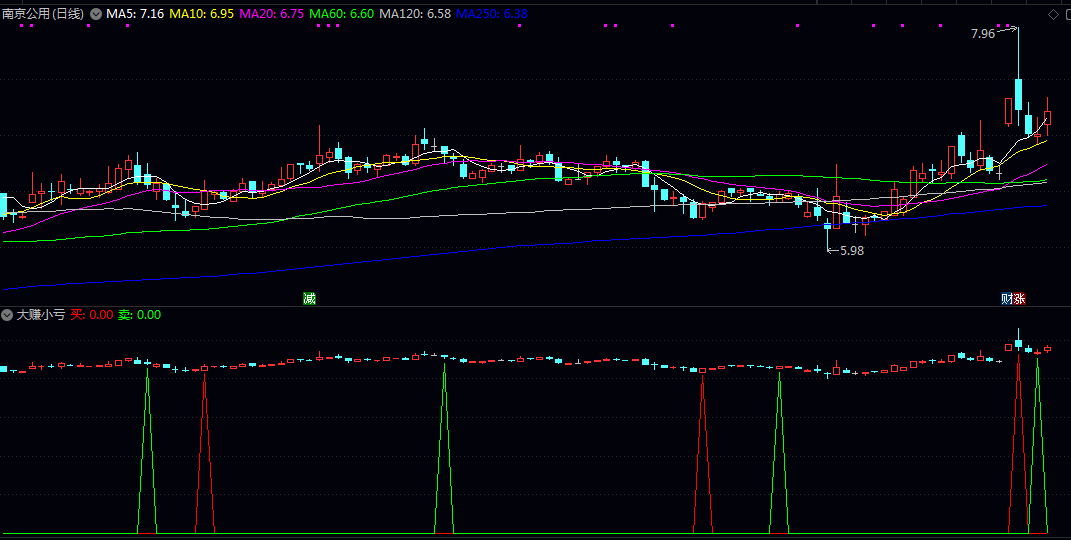Click the 南京公用(日线) chart title
Image resolution: width=1071 pixels, height=540 pixels.
coord(44,15)
